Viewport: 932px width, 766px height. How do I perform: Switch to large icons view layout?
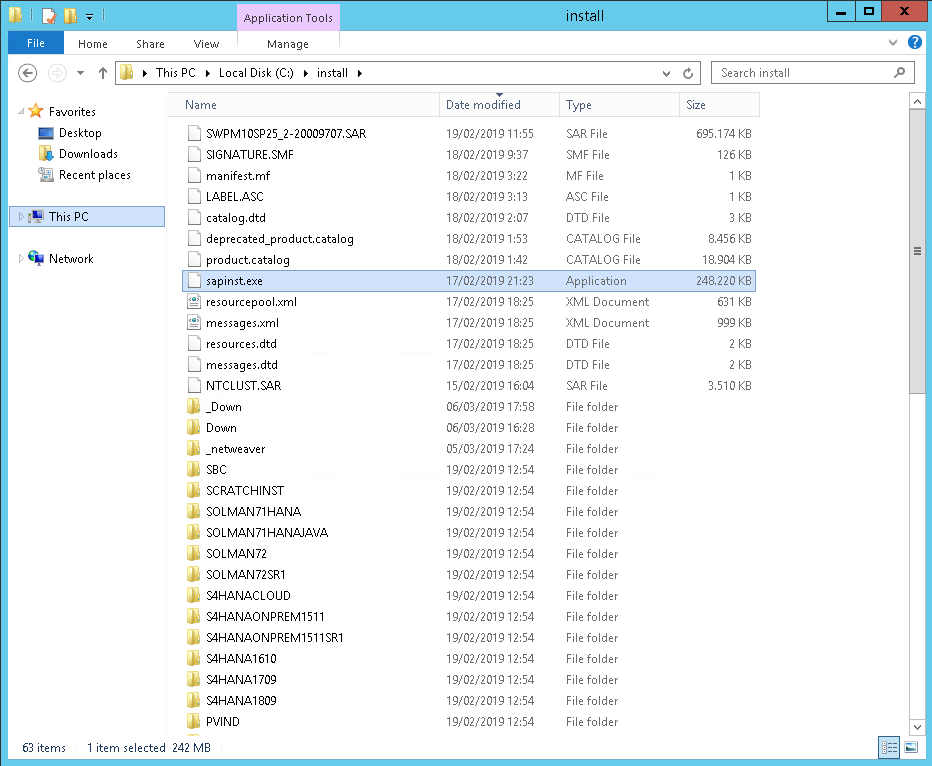click(x=911, y=747)
